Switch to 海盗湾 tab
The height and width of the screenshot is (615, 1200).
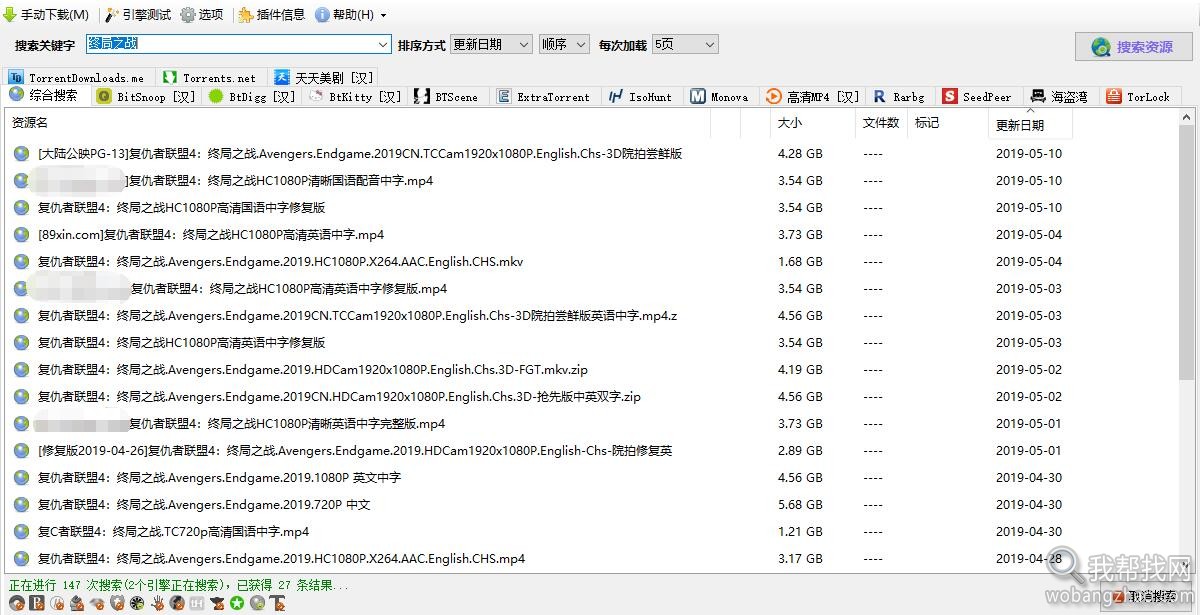[x=1060, y=97]
